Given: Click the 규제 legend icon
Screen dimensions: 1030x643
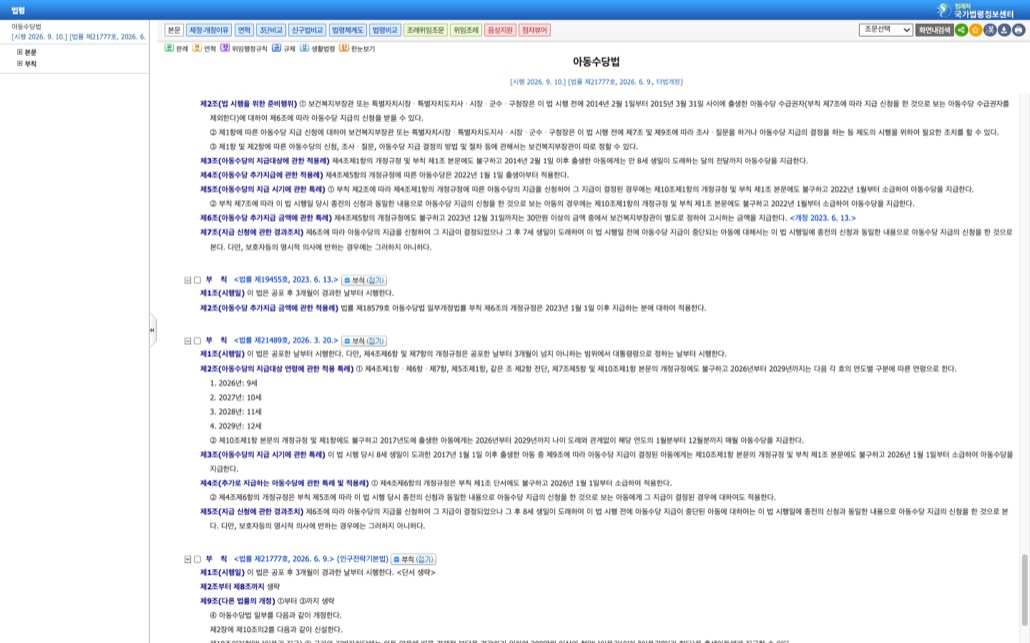Looking at the screenshot, I should pos(277,48).
